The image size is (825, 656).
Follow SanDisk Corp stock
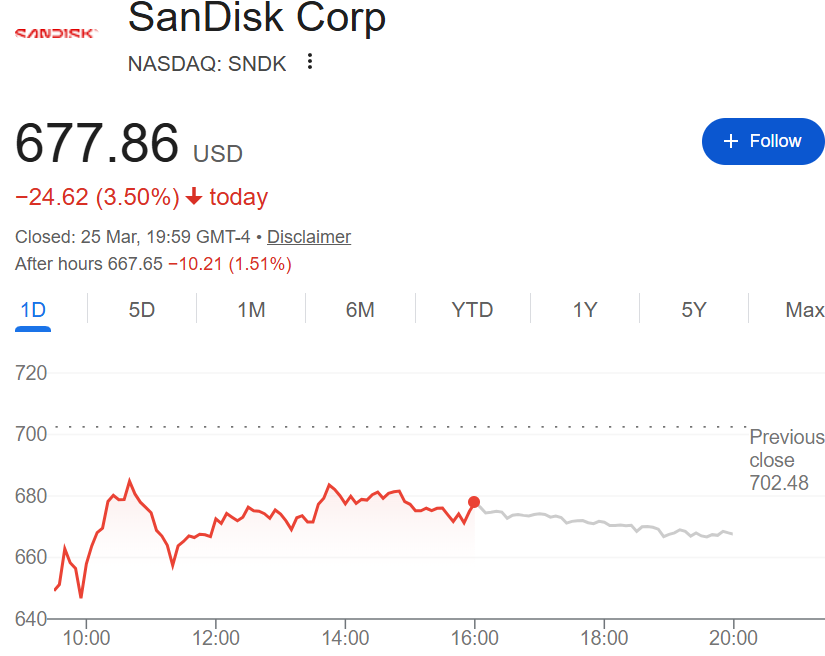click(x=763, y=141)
